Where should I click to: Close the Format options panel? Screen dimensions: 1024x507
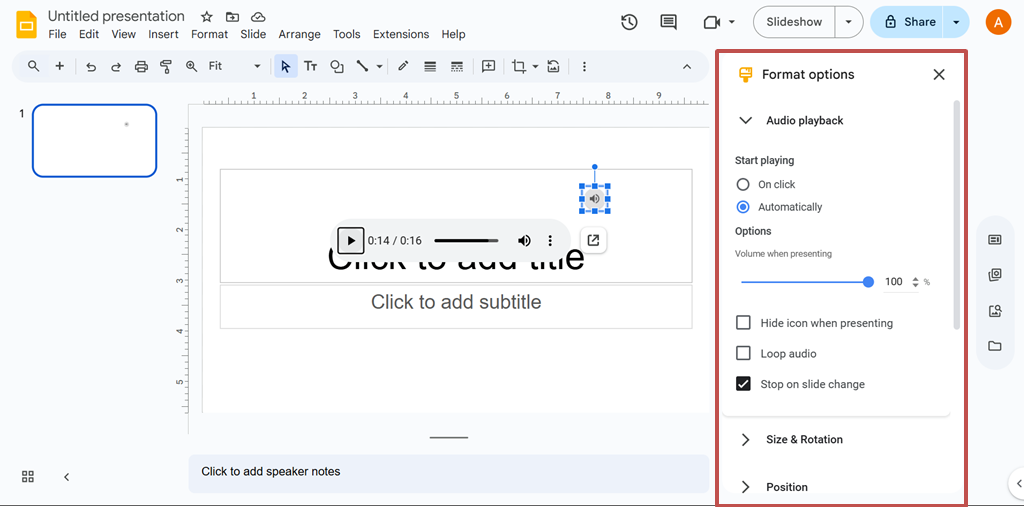(x=938, y=74)
